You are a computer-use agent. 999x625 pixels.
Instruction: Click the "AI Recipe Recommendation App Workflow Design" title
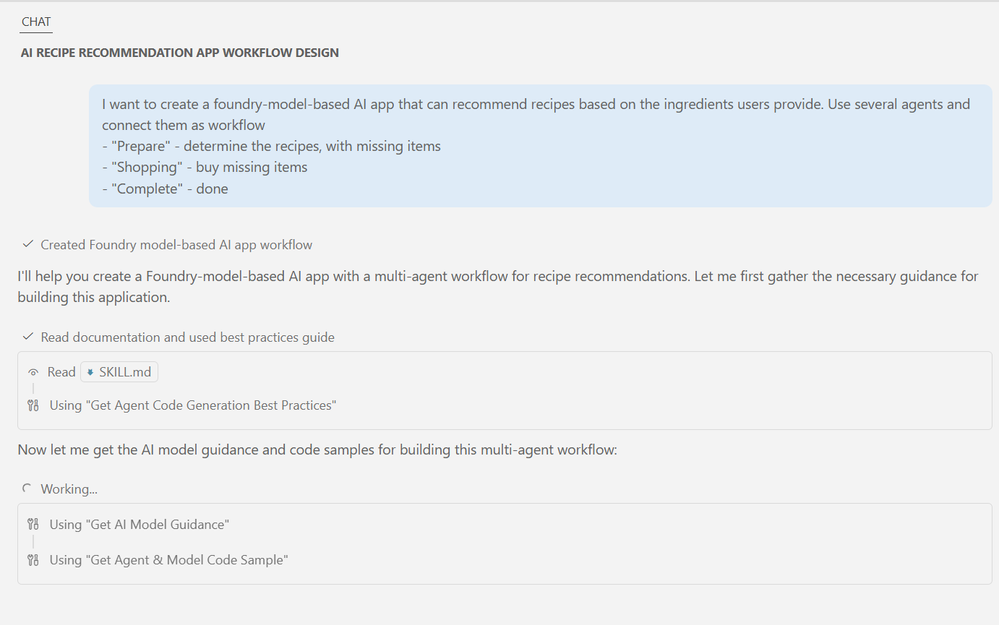[180, 53]
